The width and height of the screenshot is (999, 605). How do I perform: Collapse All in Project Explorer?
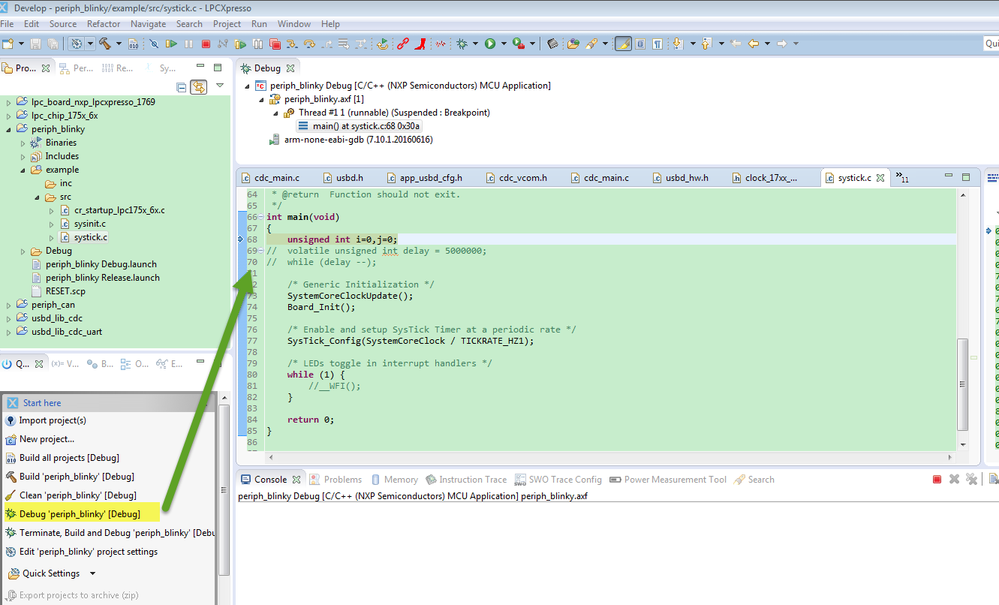pos(182,87)
